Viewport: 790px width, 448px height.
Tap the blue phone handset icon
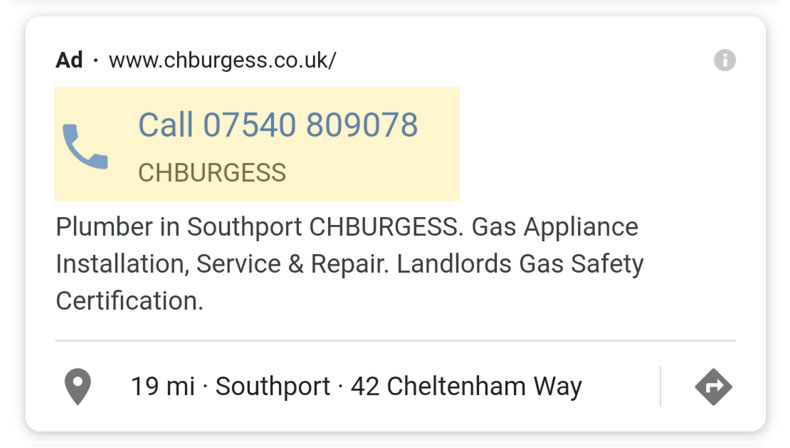tap(85, 146)
